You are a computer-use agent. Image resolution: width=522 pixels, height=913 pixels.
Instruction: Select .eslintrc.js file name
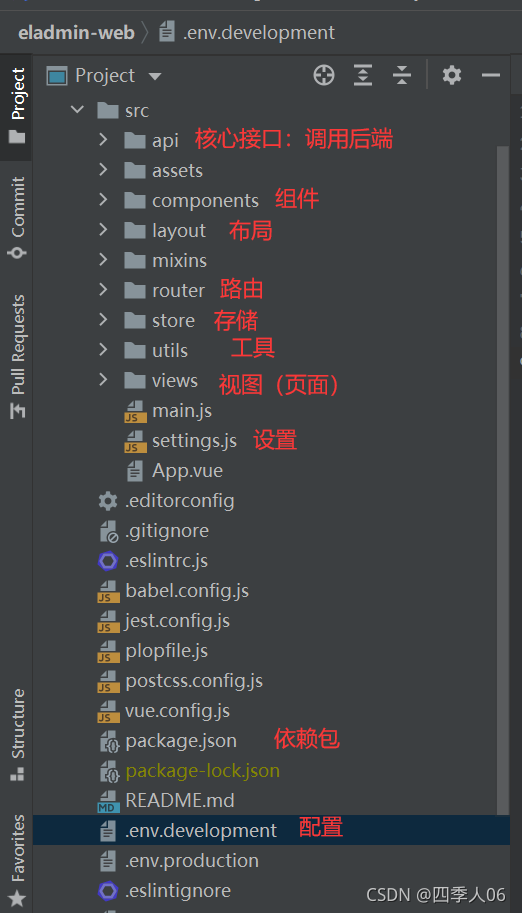click(x=167, y=561)
